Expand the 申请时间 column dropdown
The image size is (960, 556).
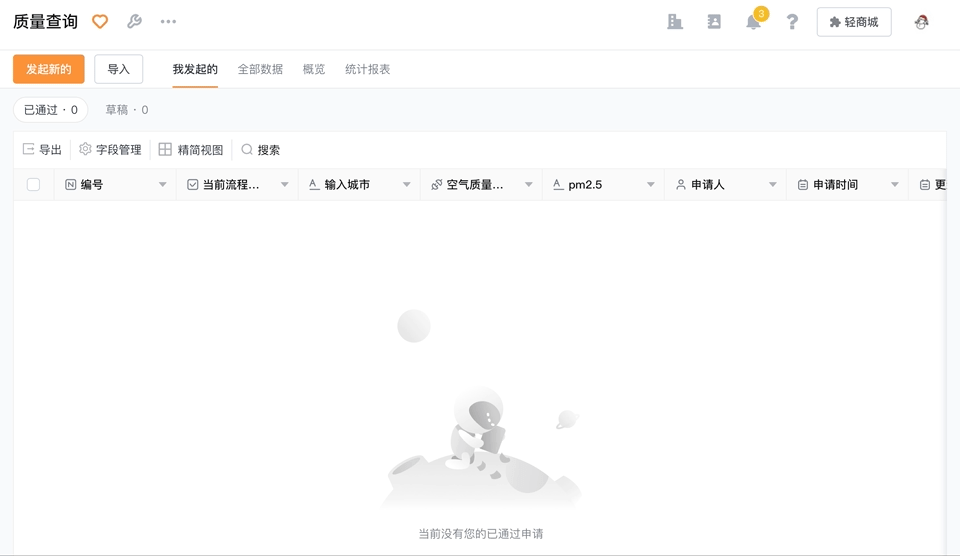point(894,184)
